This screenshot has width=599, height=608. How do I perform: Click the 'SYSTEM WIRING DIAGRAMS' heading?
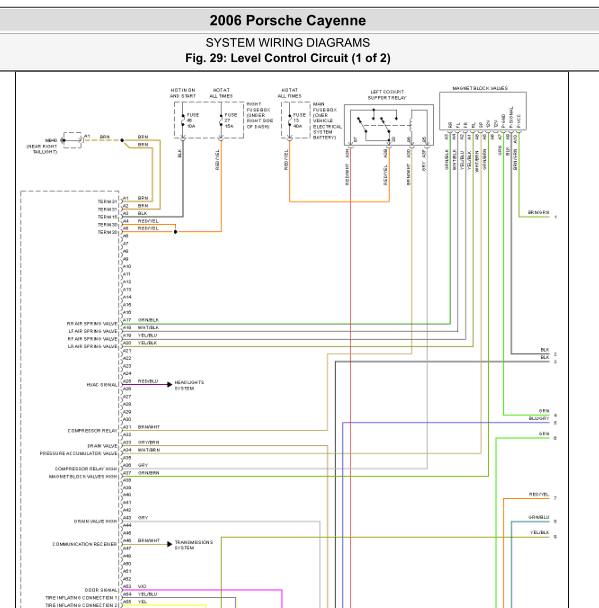288,42
